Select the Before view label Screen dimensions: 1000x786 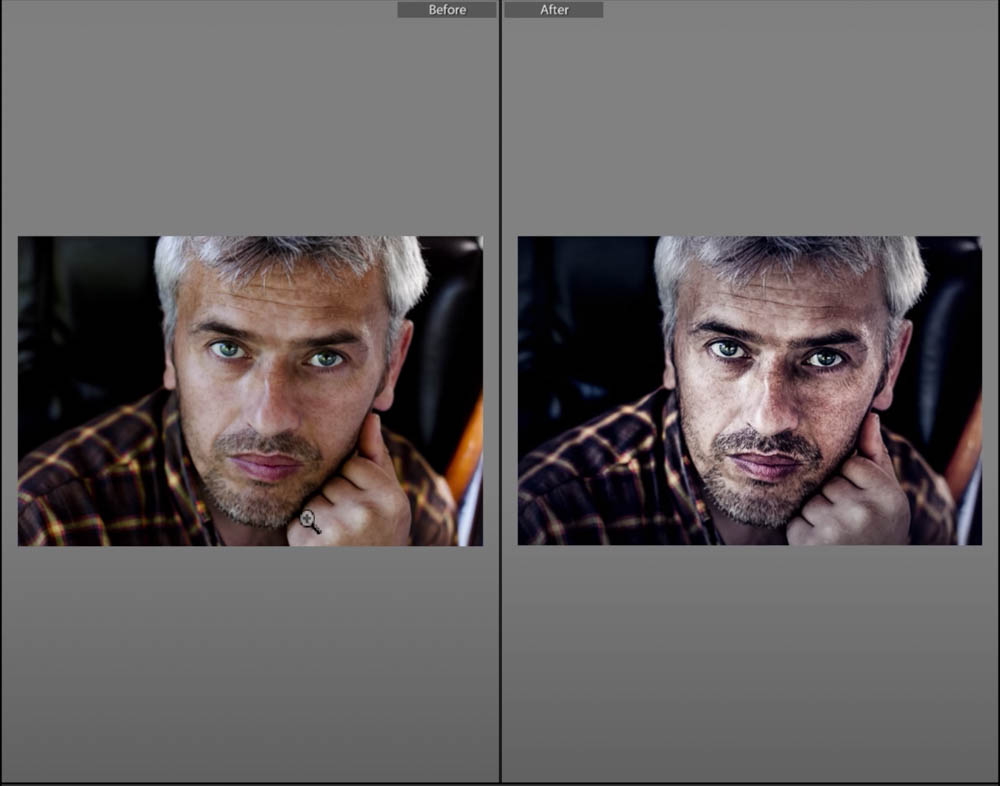446,10
